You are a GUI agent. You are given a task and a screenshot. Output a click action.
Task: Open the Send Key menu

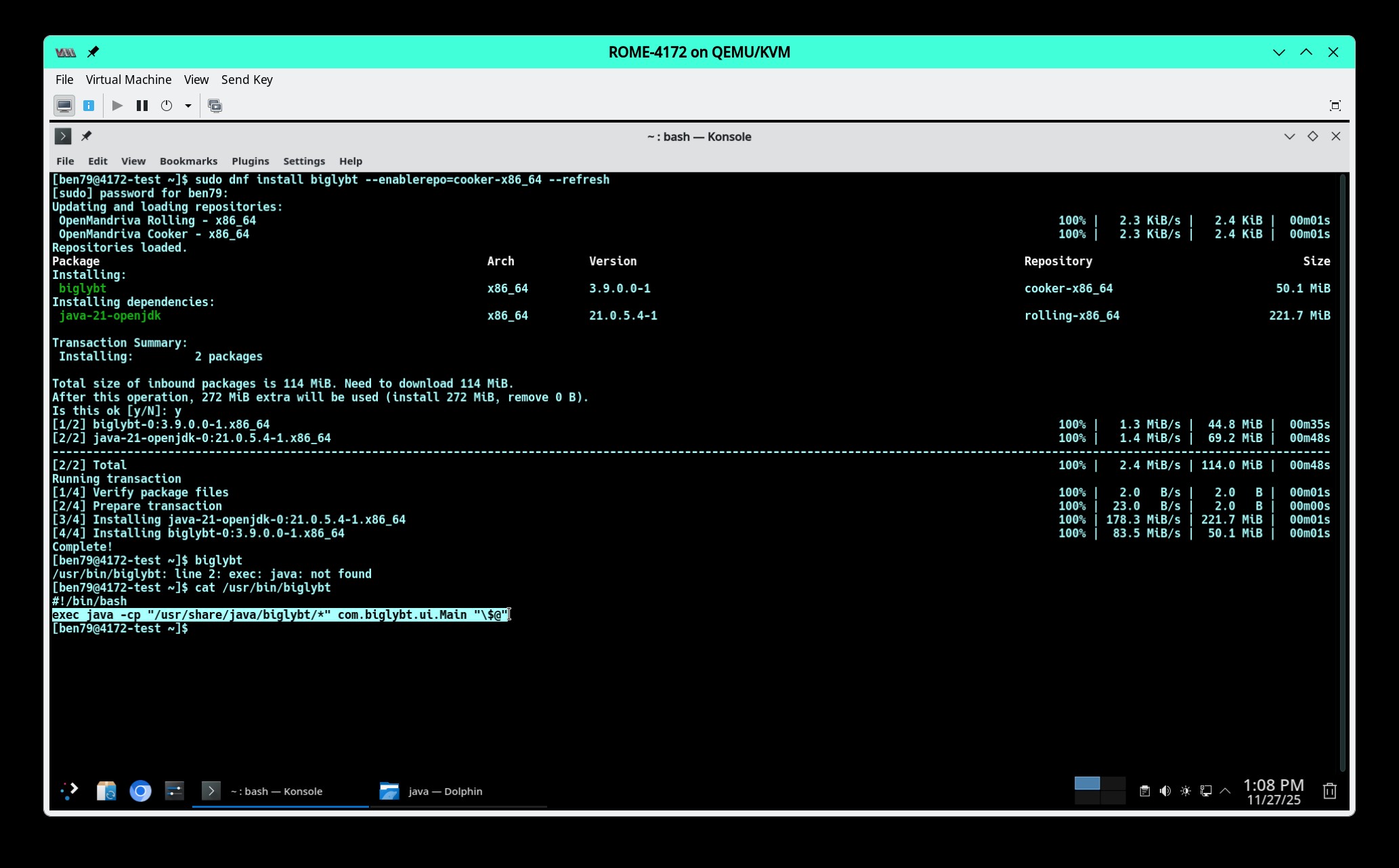246,80
